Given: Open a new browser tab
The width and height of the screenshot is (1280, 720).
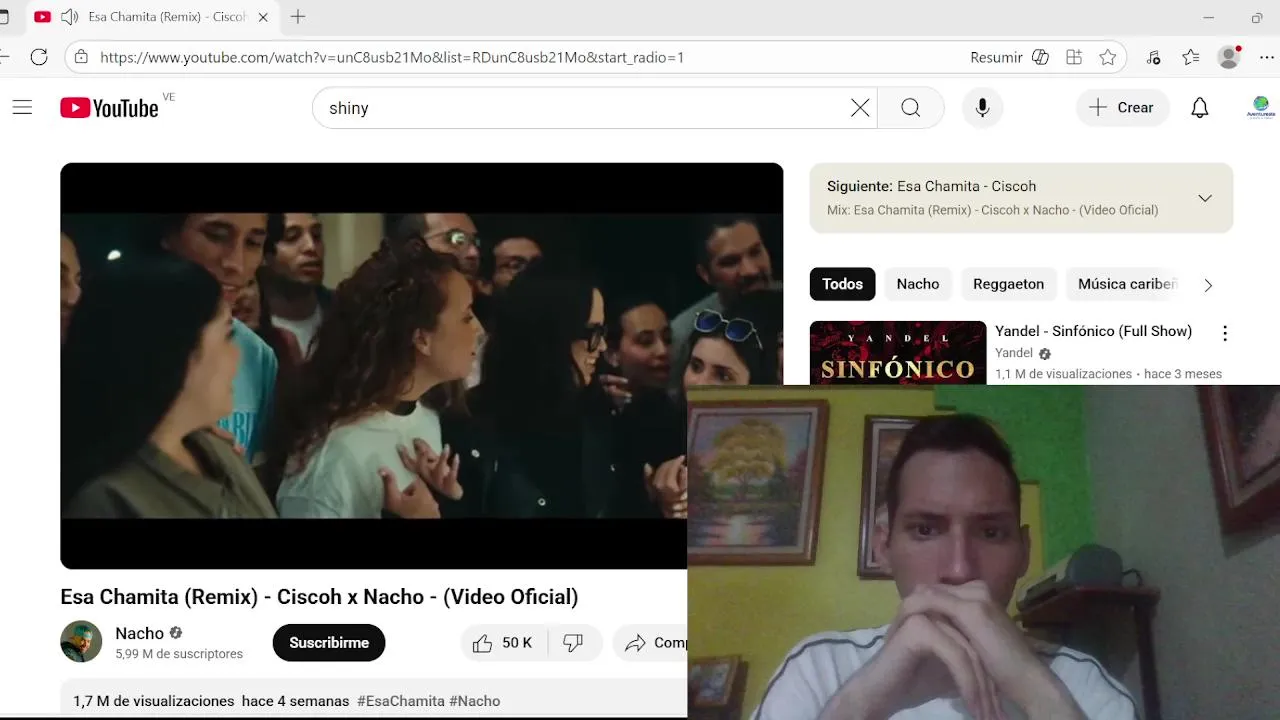Looking at the screenshot, I should point(298,17).
